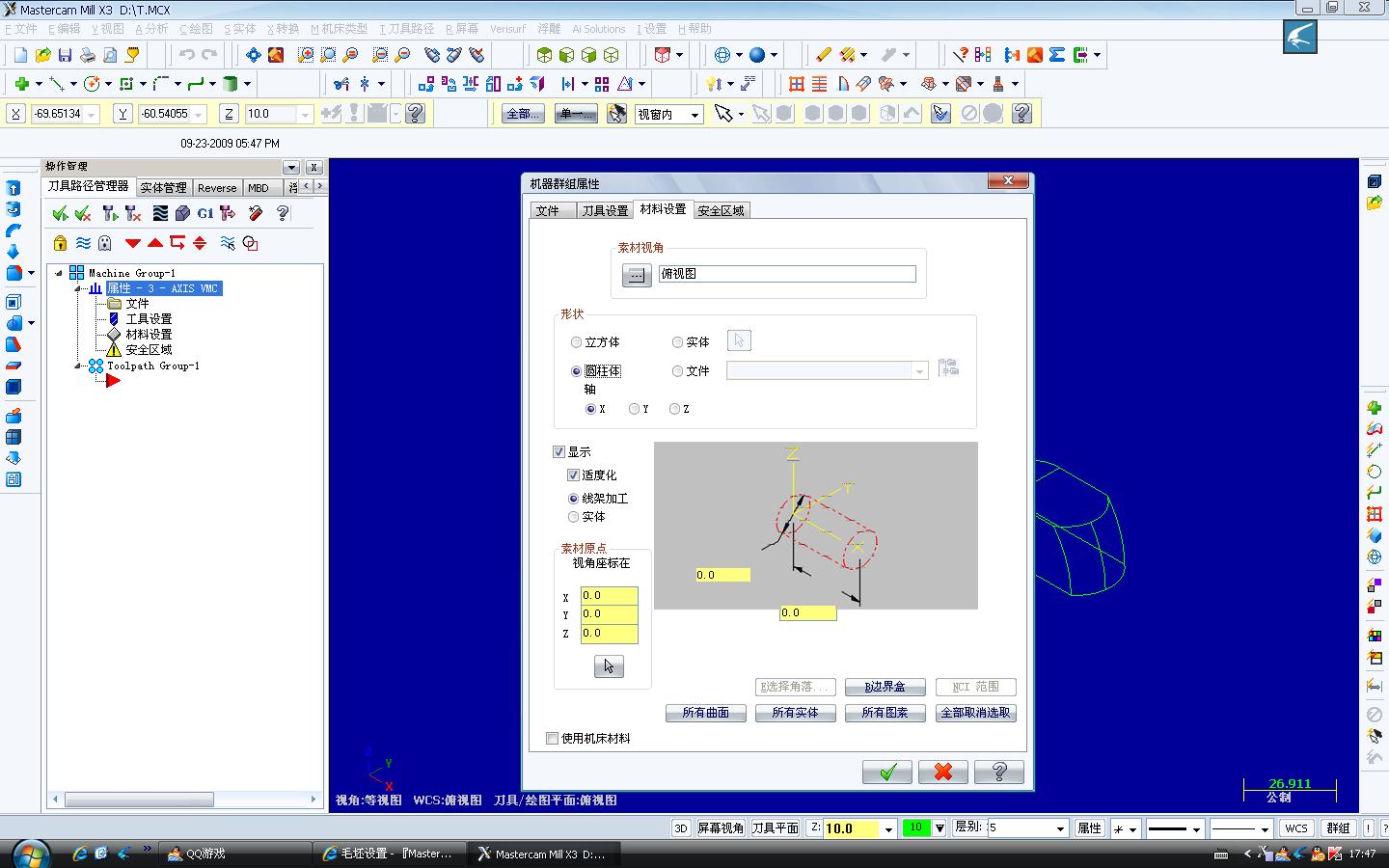This screenshot has height=868, width=1389.
Task: Open the 实体管理 tab in the operations manager
Action: click(163, 188)
